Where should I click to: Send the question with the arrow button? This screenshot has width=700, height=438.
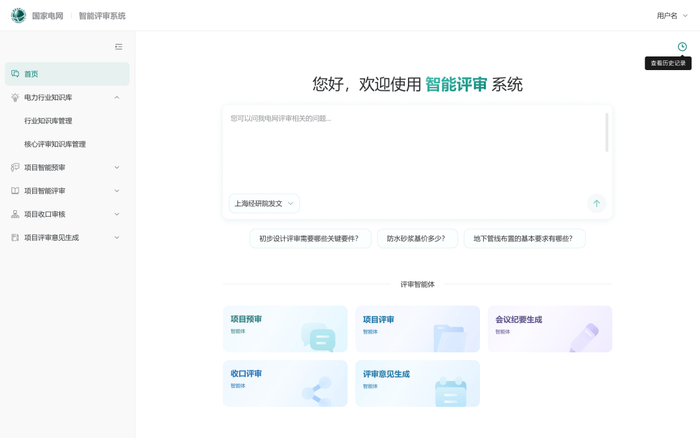[x=596, y=204]
